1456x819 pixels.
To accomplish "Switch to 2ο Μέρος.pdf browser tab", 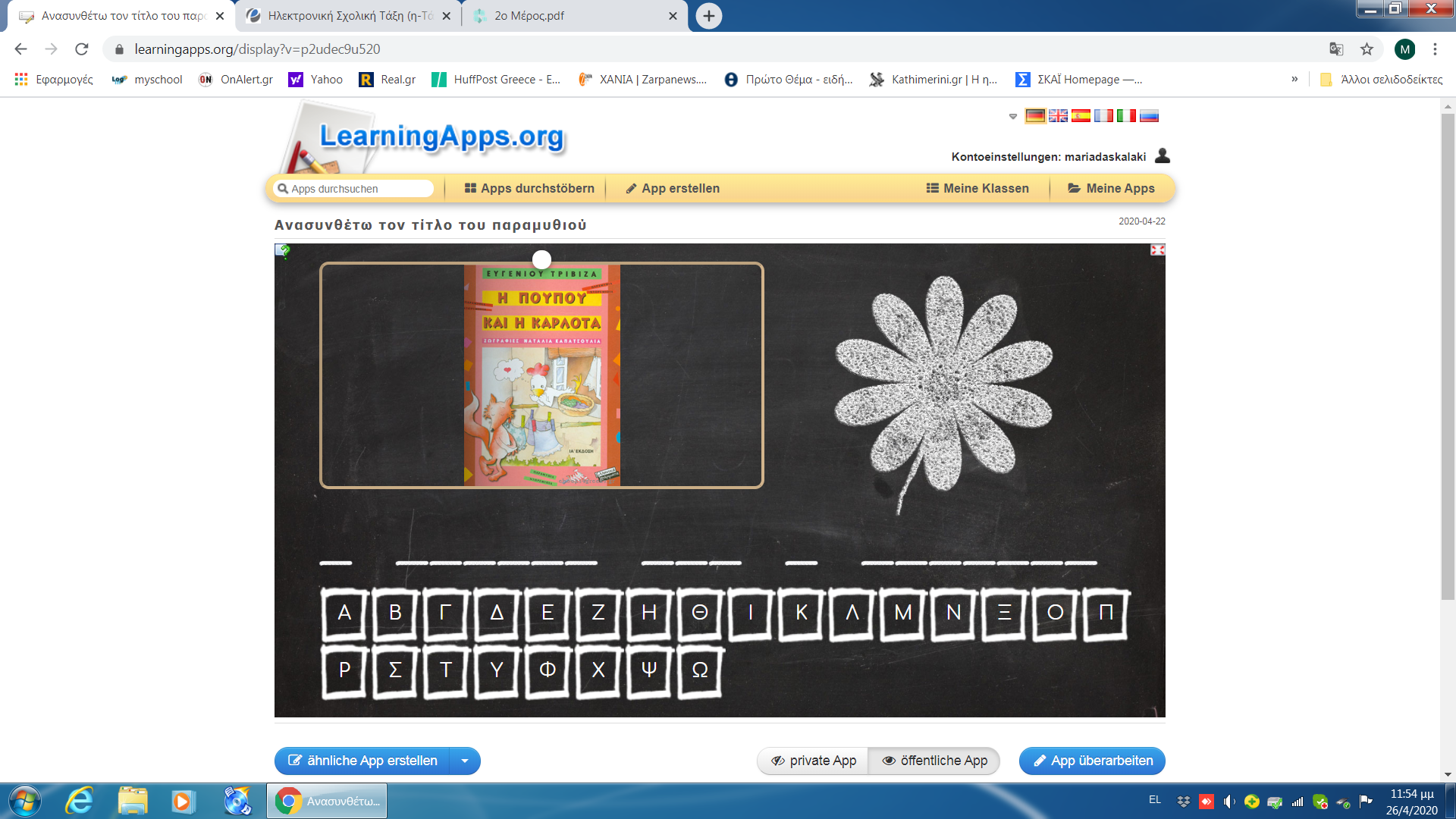I will click(574, 16).
